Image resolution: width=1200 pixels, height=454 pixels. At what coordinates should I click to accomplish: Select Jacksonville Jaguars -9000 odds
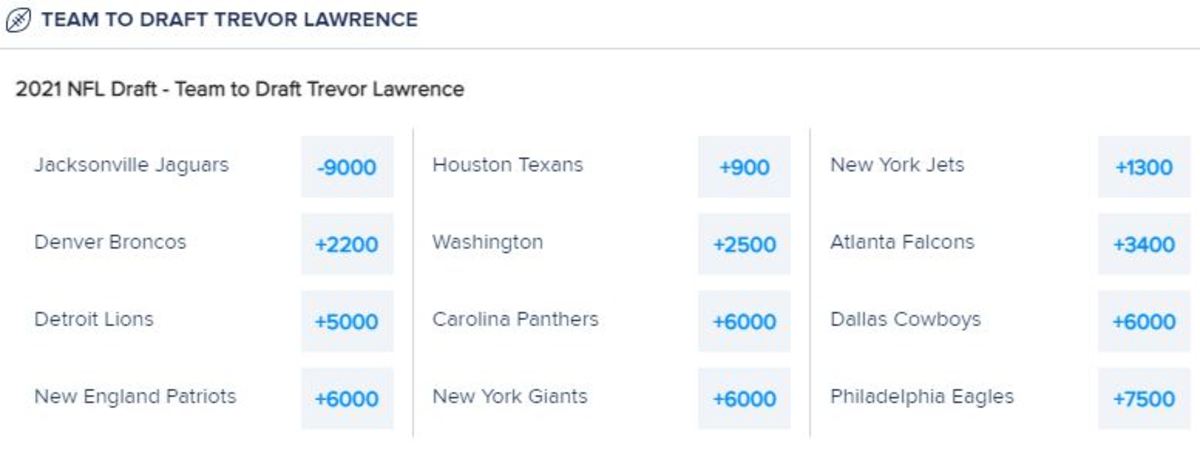[x=347, y=167]
